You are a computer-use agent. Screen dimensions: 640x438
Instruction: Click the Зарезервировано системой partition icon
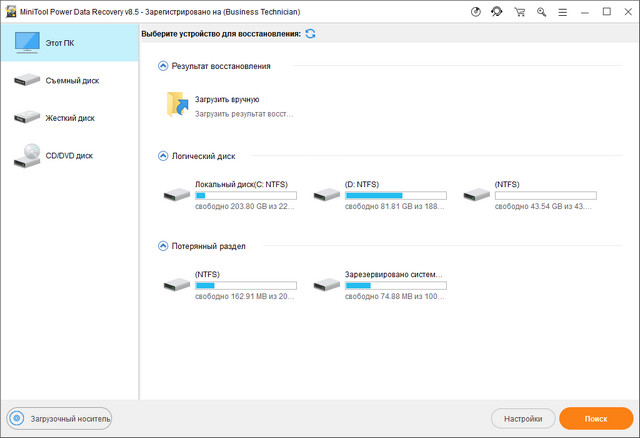tap(327, 285)
